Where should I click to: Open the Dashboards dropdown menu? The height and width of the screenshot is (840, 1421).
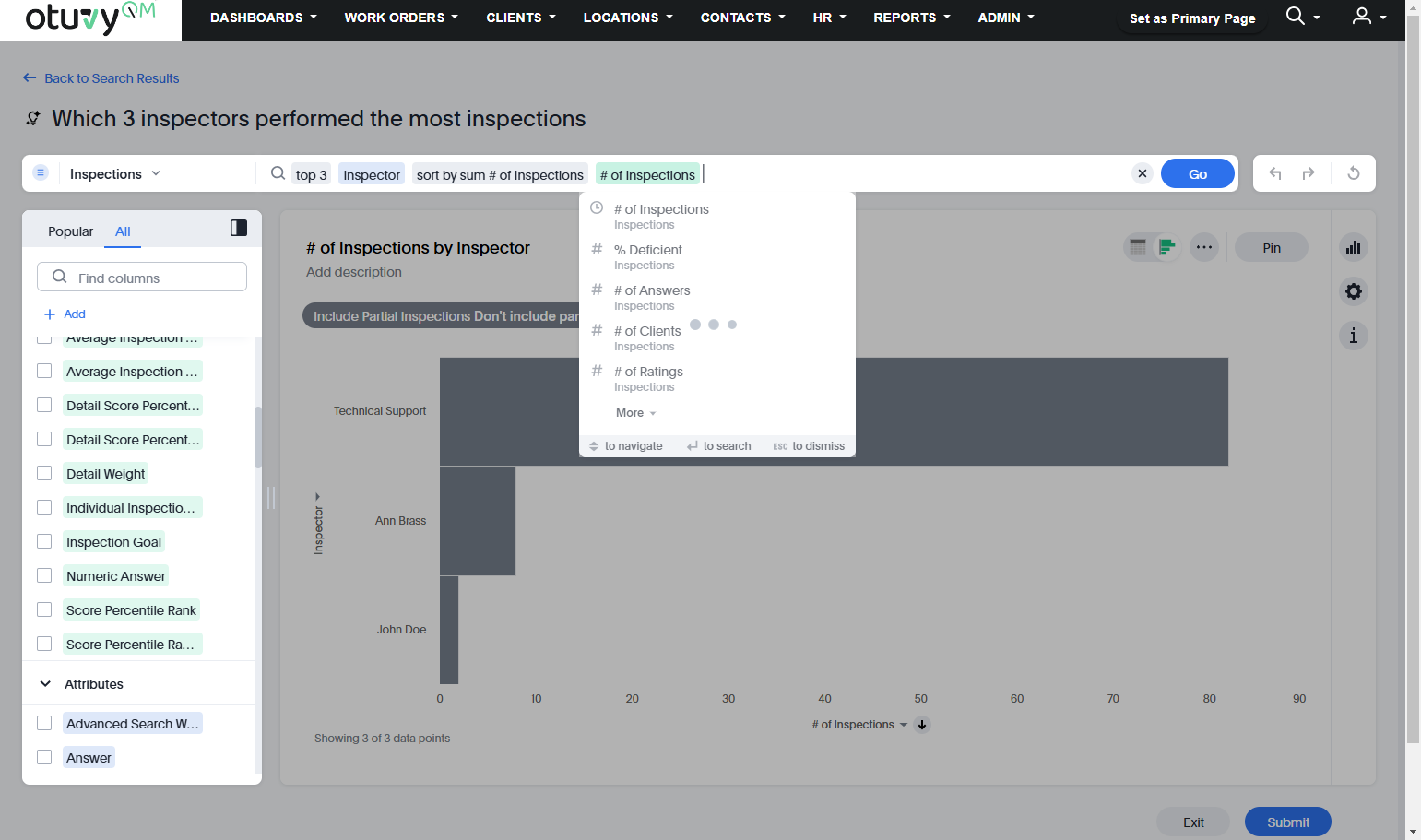coord(264,18)
